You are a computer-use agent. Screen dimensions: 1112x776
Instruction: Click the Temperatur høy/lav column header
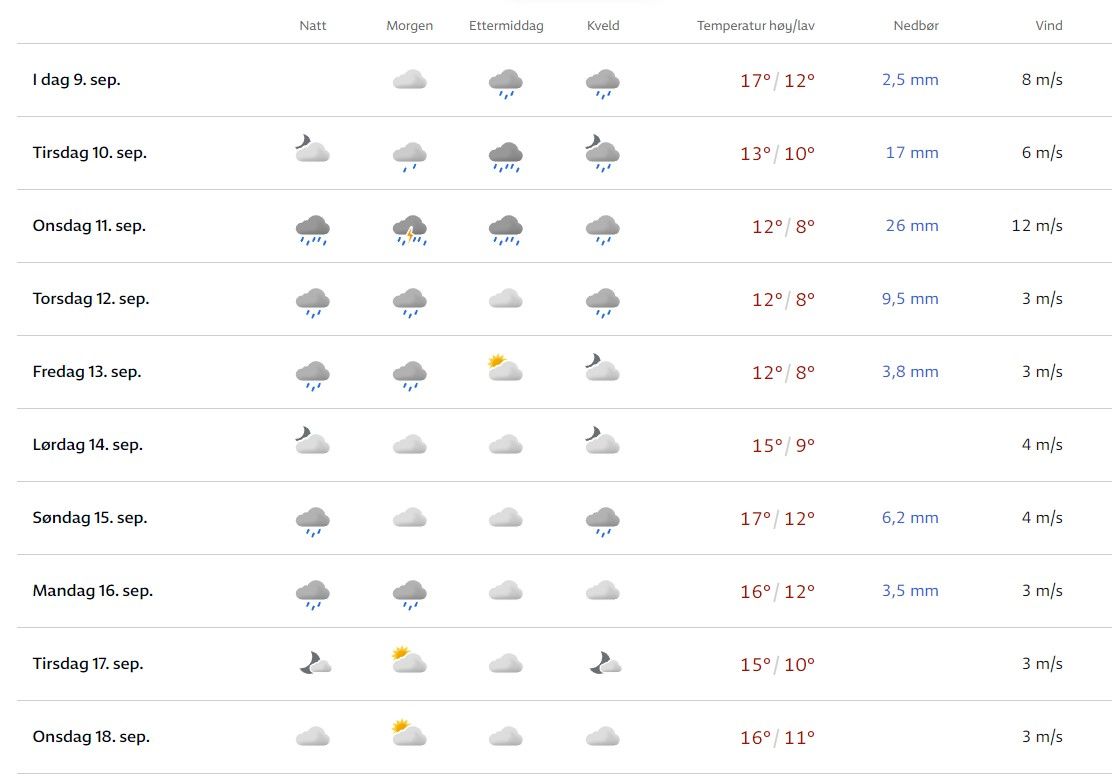(756, 26)
